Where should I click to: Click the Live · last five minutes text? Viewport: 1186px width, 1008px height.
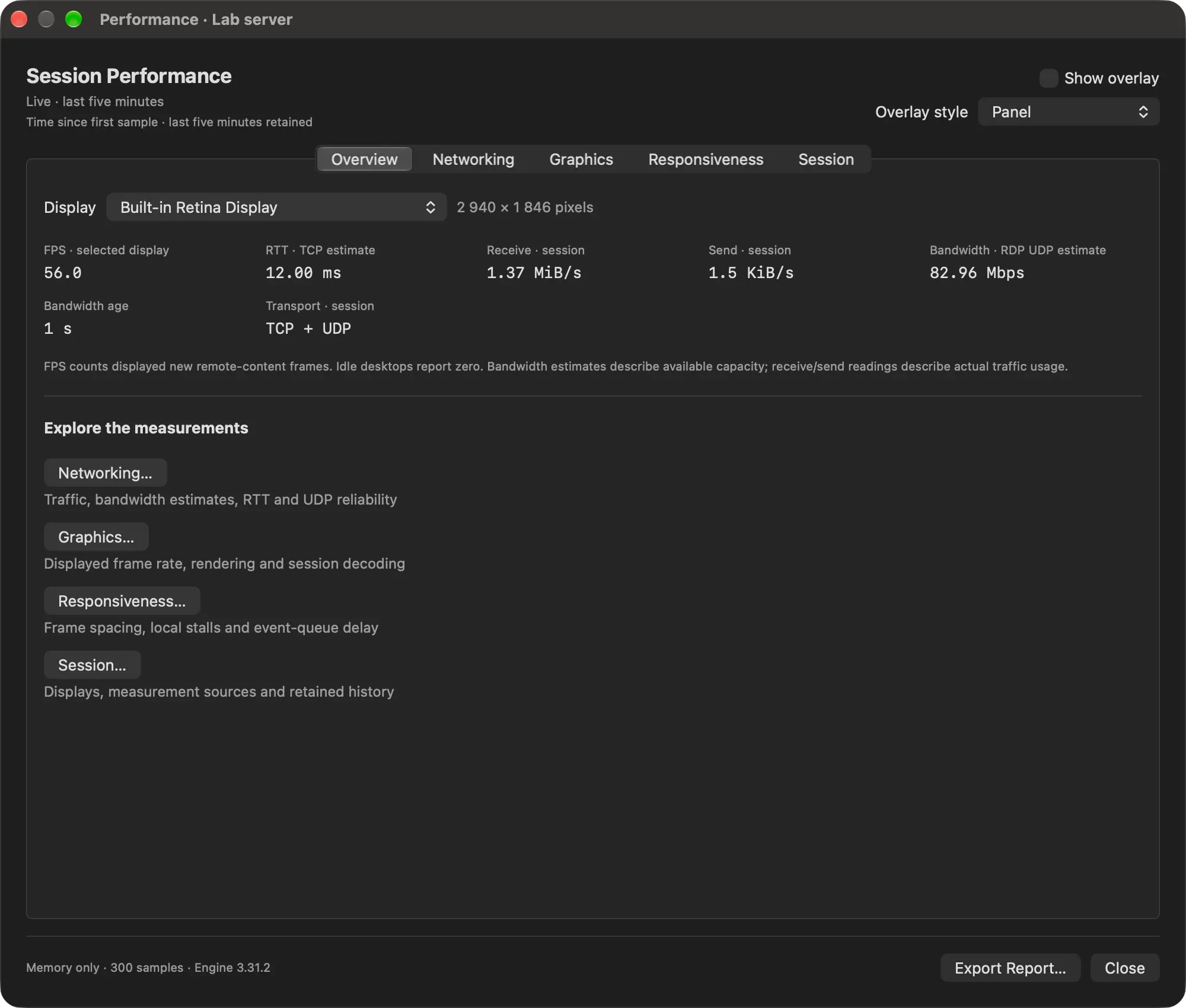tap(95, 101)
